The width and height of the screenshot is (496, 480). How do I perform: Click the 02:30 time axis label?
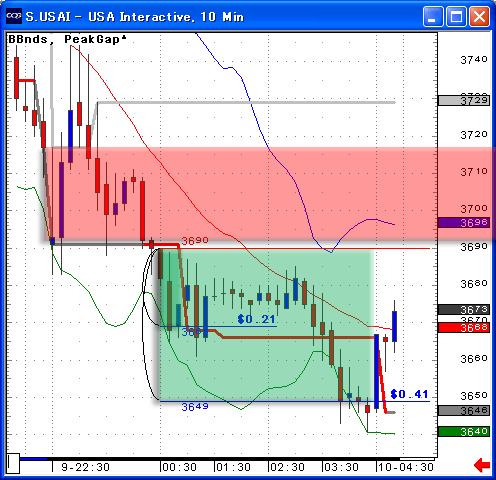point(287,467)
